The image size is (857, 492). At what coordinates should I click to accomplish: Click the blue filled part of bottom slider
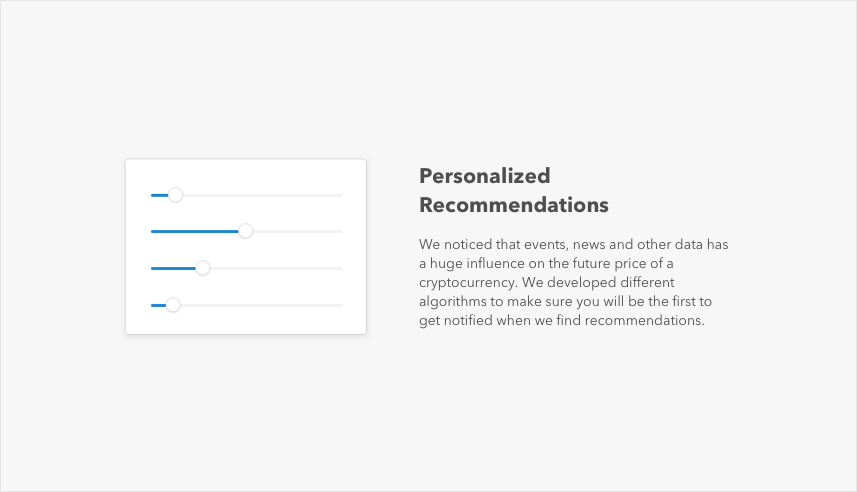coord(157,305)
